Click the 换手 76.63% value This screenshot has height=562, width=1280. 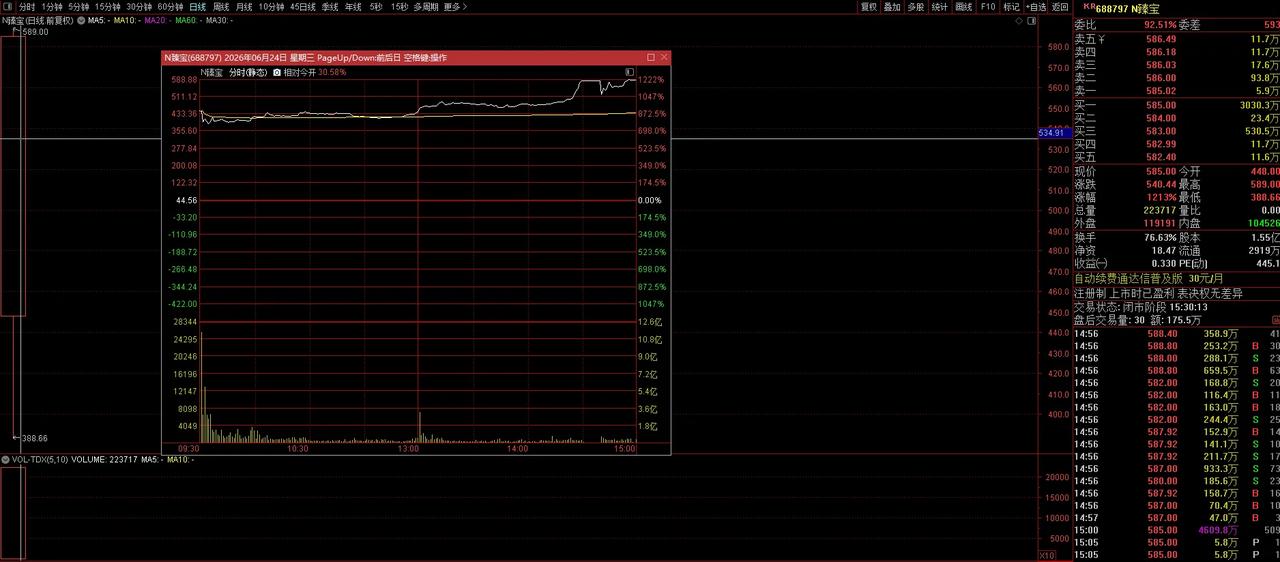pyautogui.click(x=1161, y=237)
